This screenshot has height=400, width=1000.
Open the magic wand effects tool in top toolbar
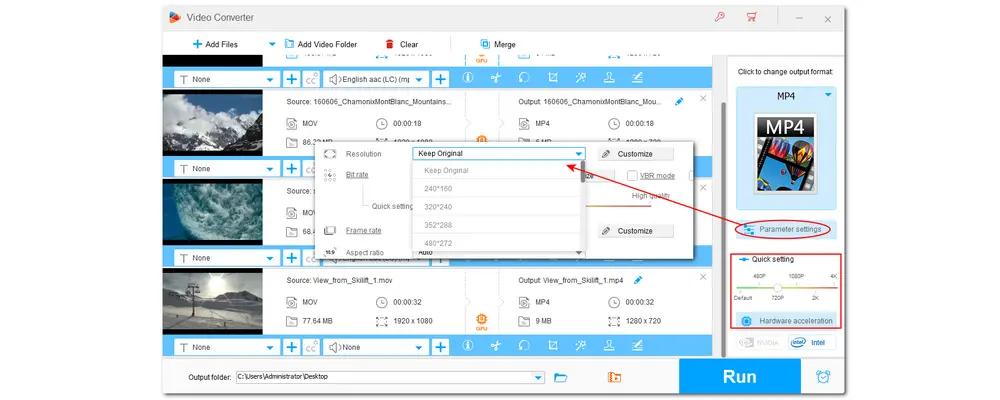coord(580,78)
